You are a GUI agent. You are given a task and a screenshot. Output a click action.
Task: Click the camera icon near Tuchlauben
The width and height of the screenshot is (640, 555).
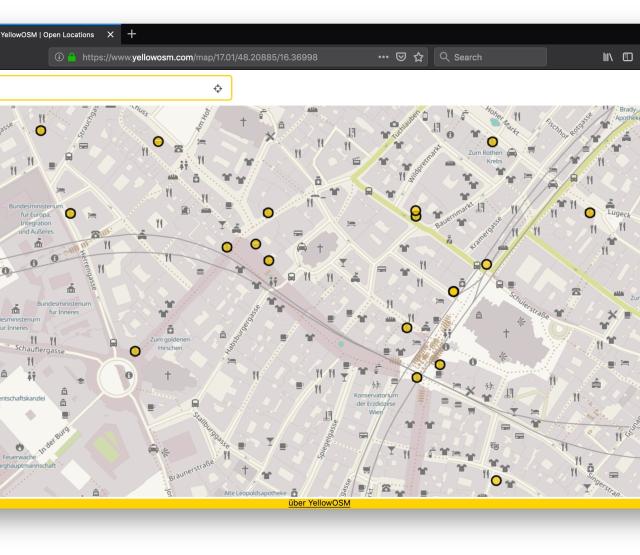(394, 124)
